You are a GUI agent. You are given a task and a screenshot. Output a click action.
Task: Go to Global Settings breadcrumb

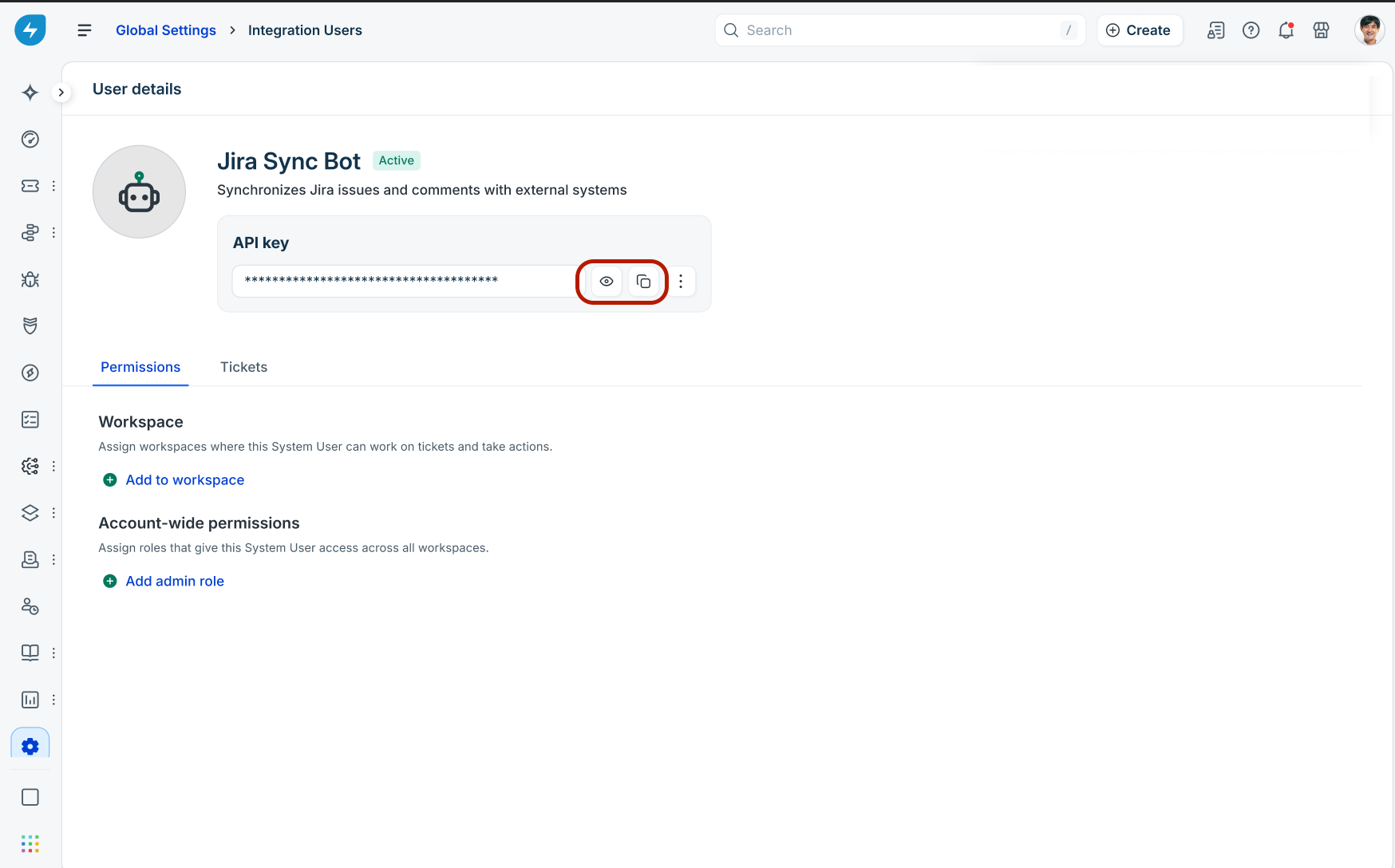(166, 30)
